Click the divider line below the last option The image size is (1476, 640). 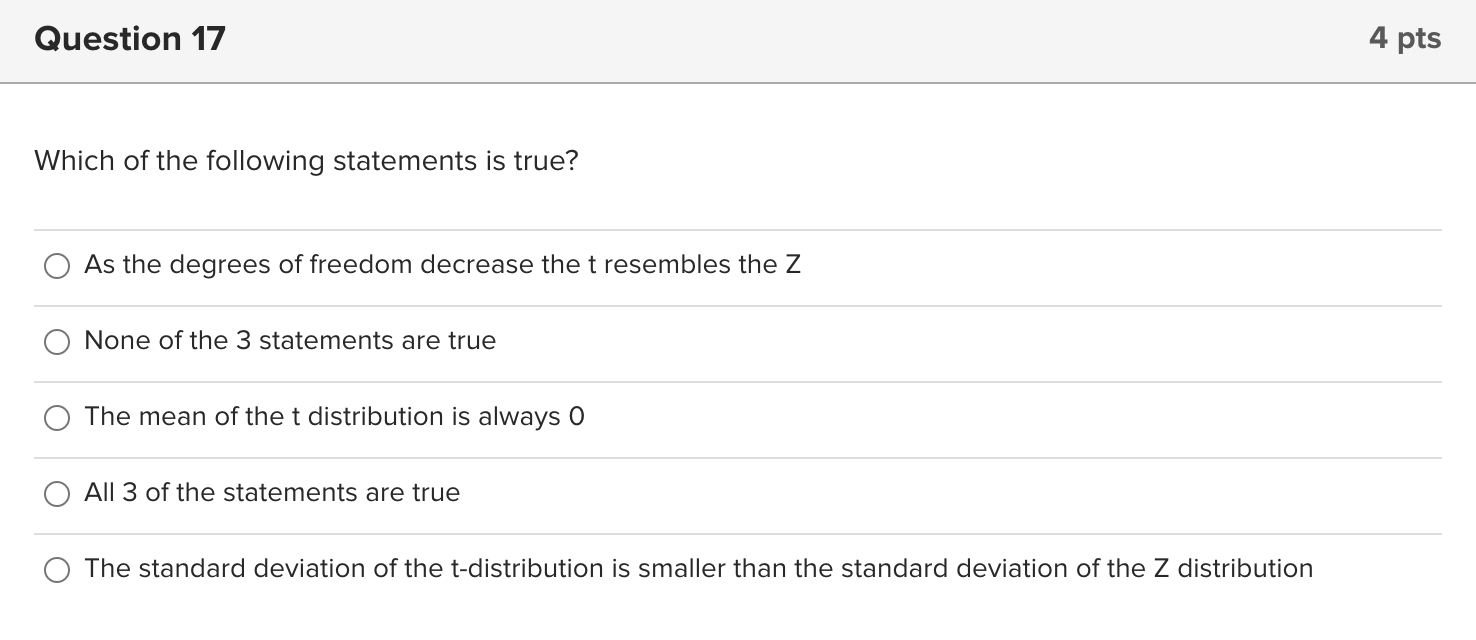tap(738, 607)
